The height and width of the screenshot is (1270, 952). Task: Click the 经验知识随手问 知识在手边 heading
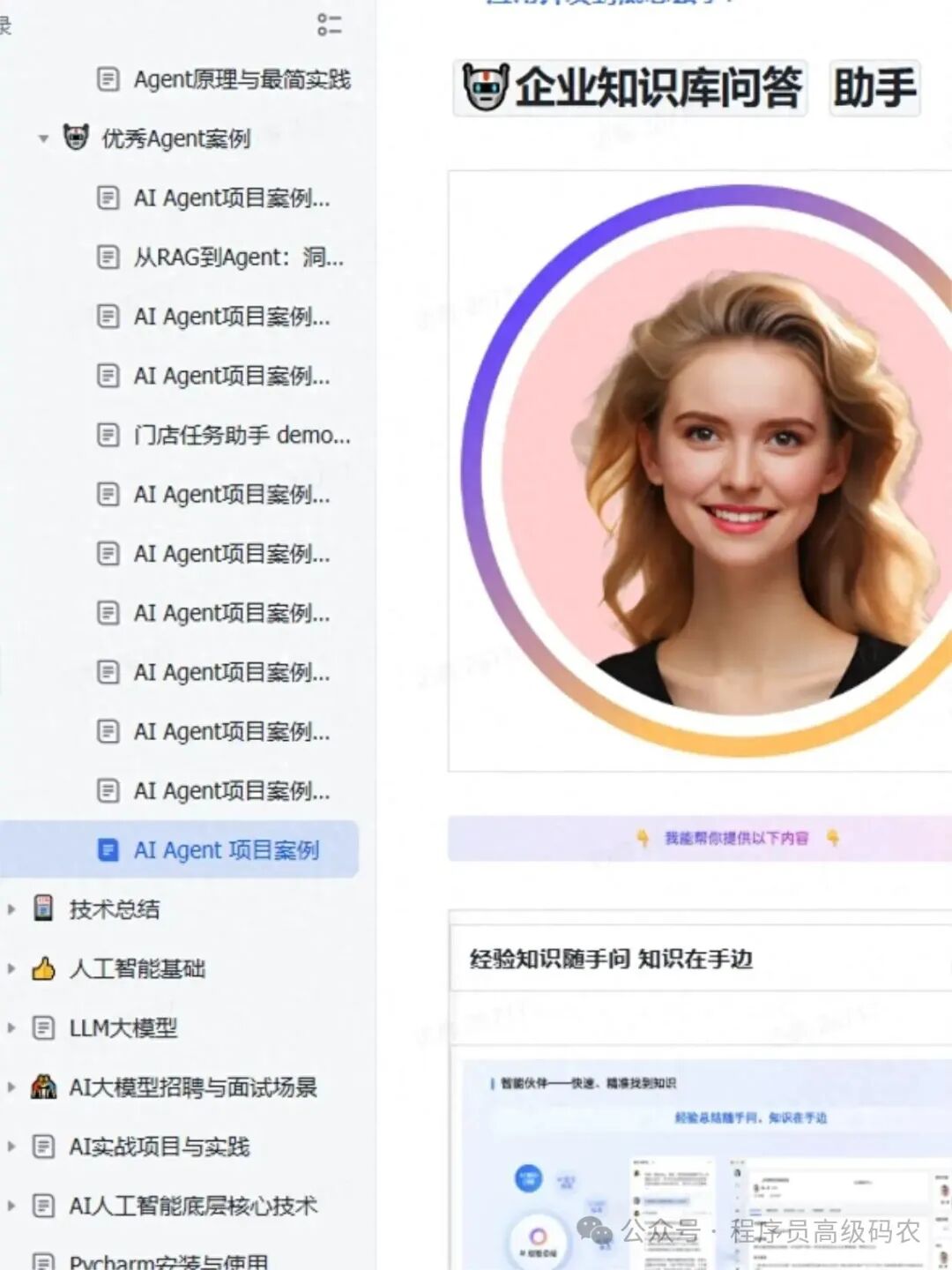pyautogui.click(x=611, y=959)
